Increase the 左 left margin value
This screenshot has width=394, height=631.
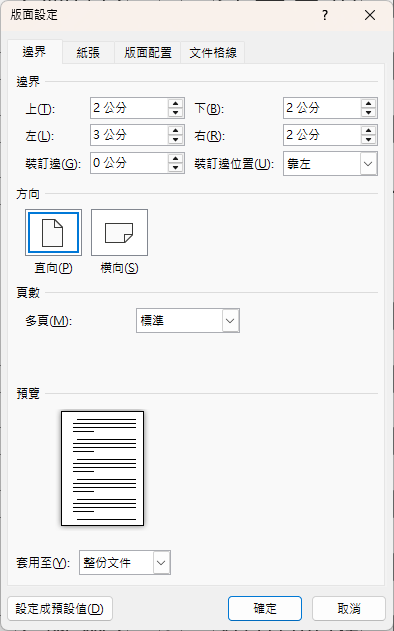(175, 130)
